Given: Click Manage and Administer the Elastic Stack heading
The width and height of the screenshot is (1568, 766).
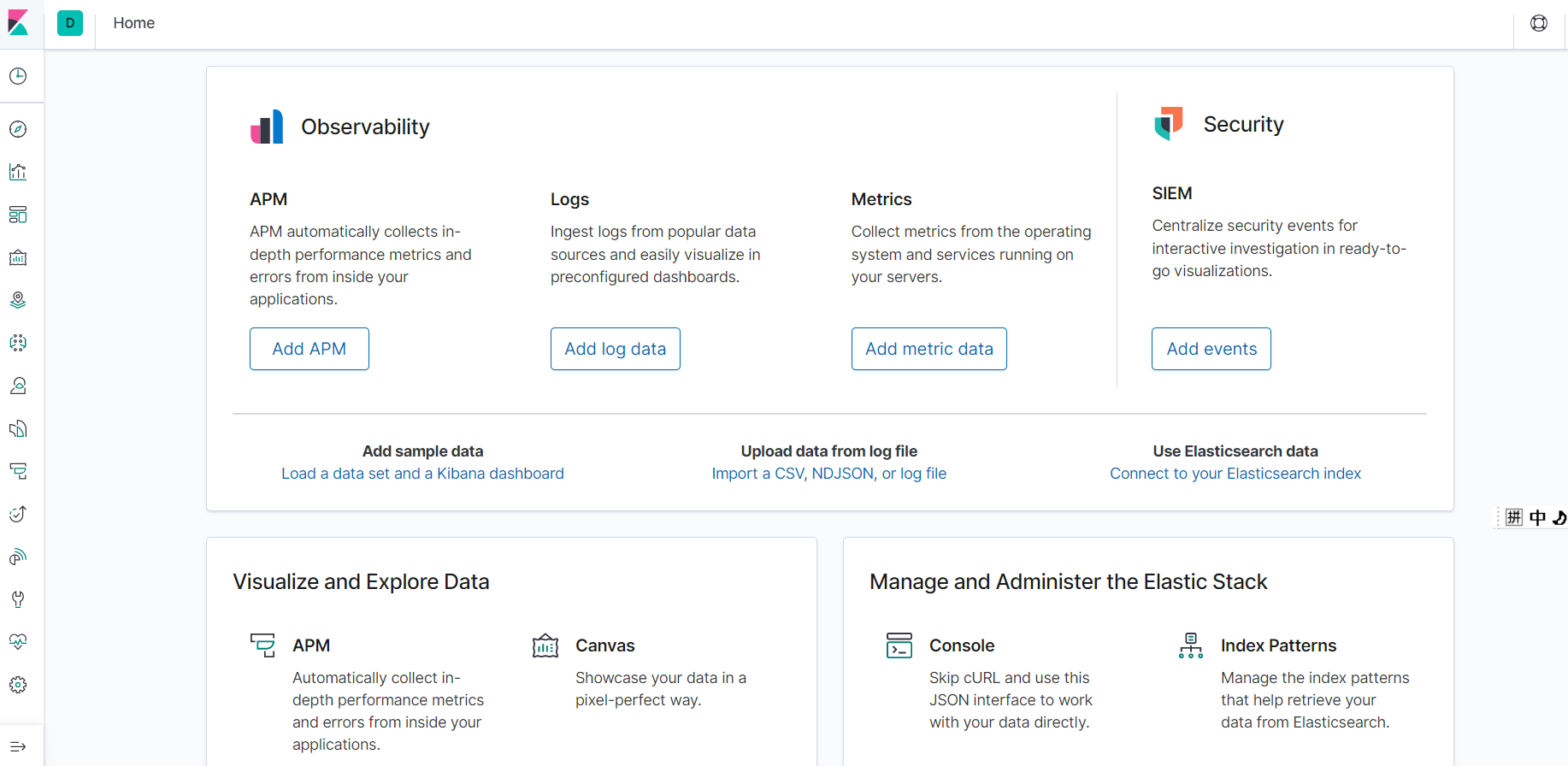Looking at the screenshot, I should 1068,581.
